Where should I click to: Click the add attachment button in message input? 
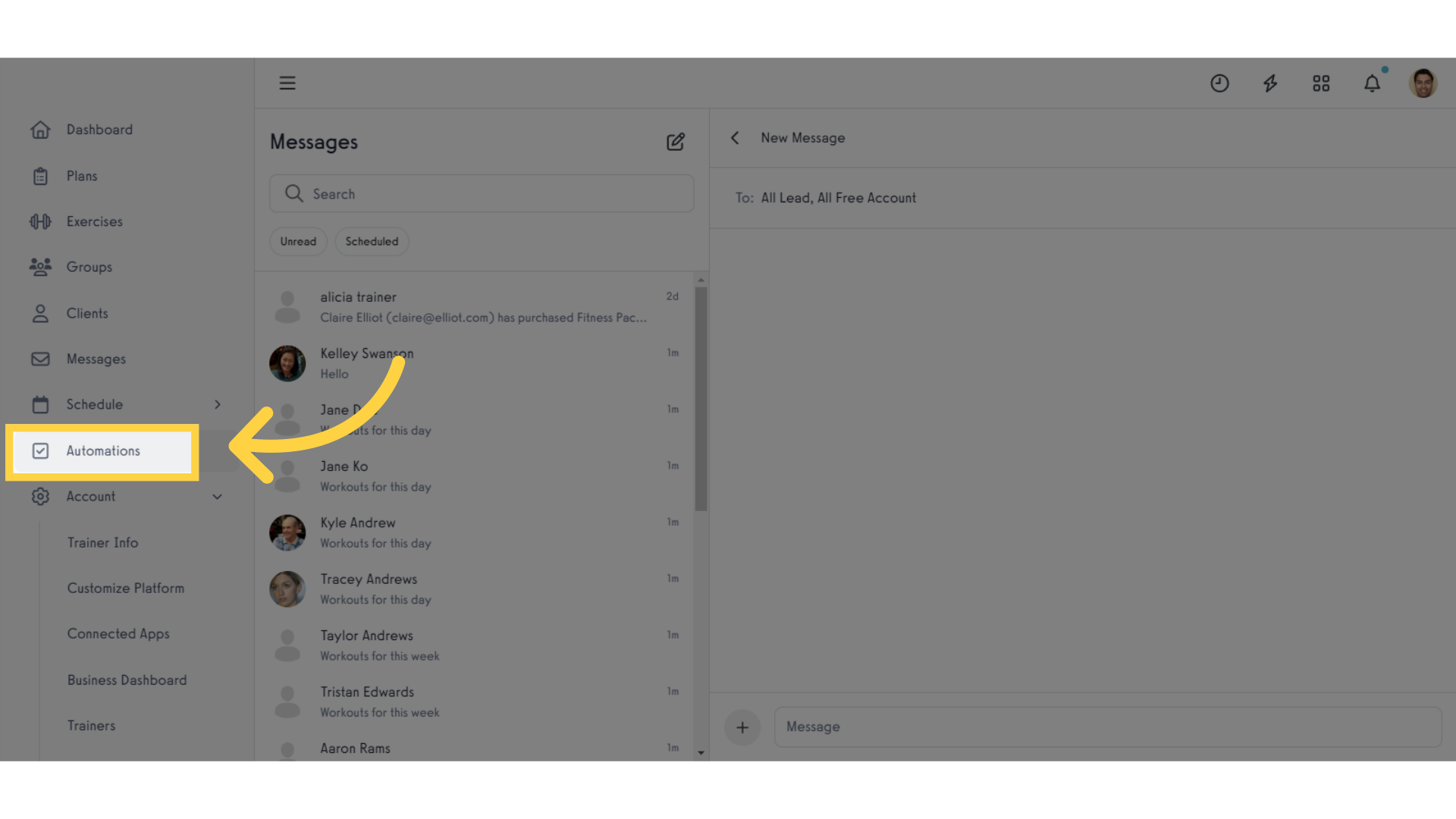[x=742, y=726]
